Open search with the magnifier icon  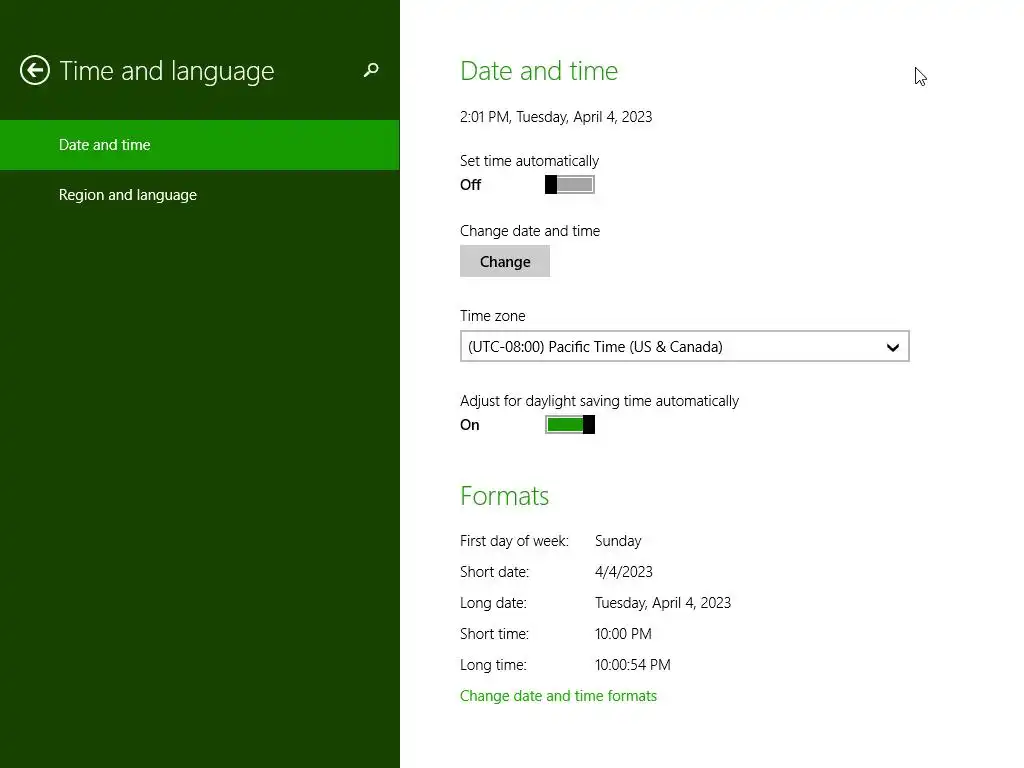point(371,70)
